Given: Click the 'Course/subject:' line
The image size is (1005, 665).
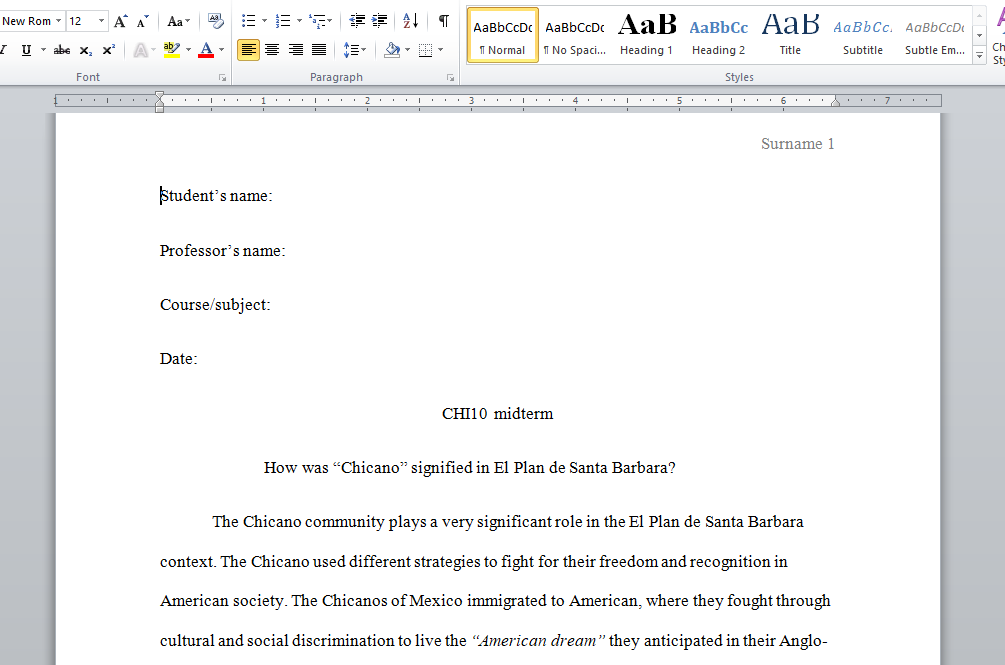Looking at the screenshot, I should 215,305.
